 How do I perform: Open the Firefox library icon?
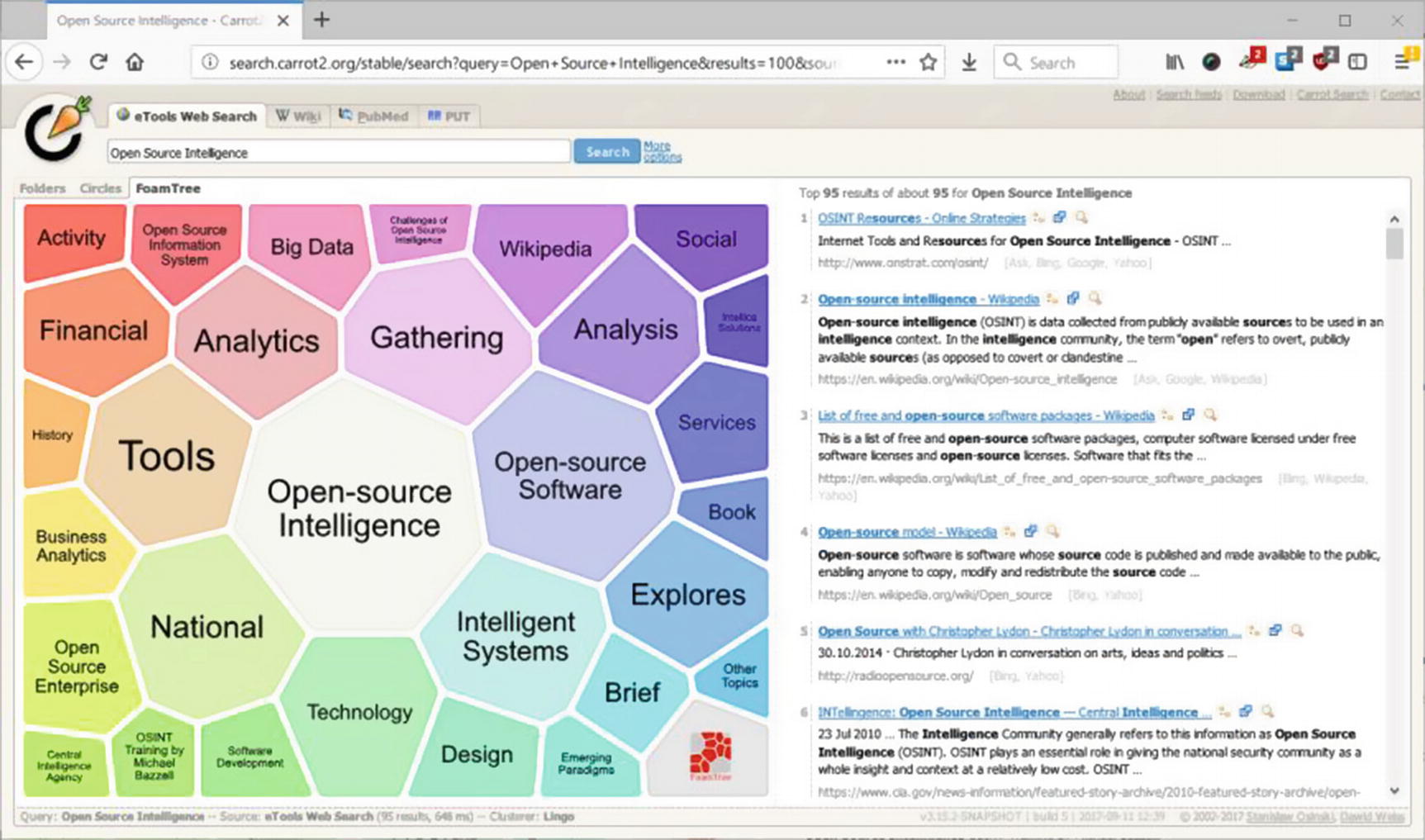(x=1174, y=62)
